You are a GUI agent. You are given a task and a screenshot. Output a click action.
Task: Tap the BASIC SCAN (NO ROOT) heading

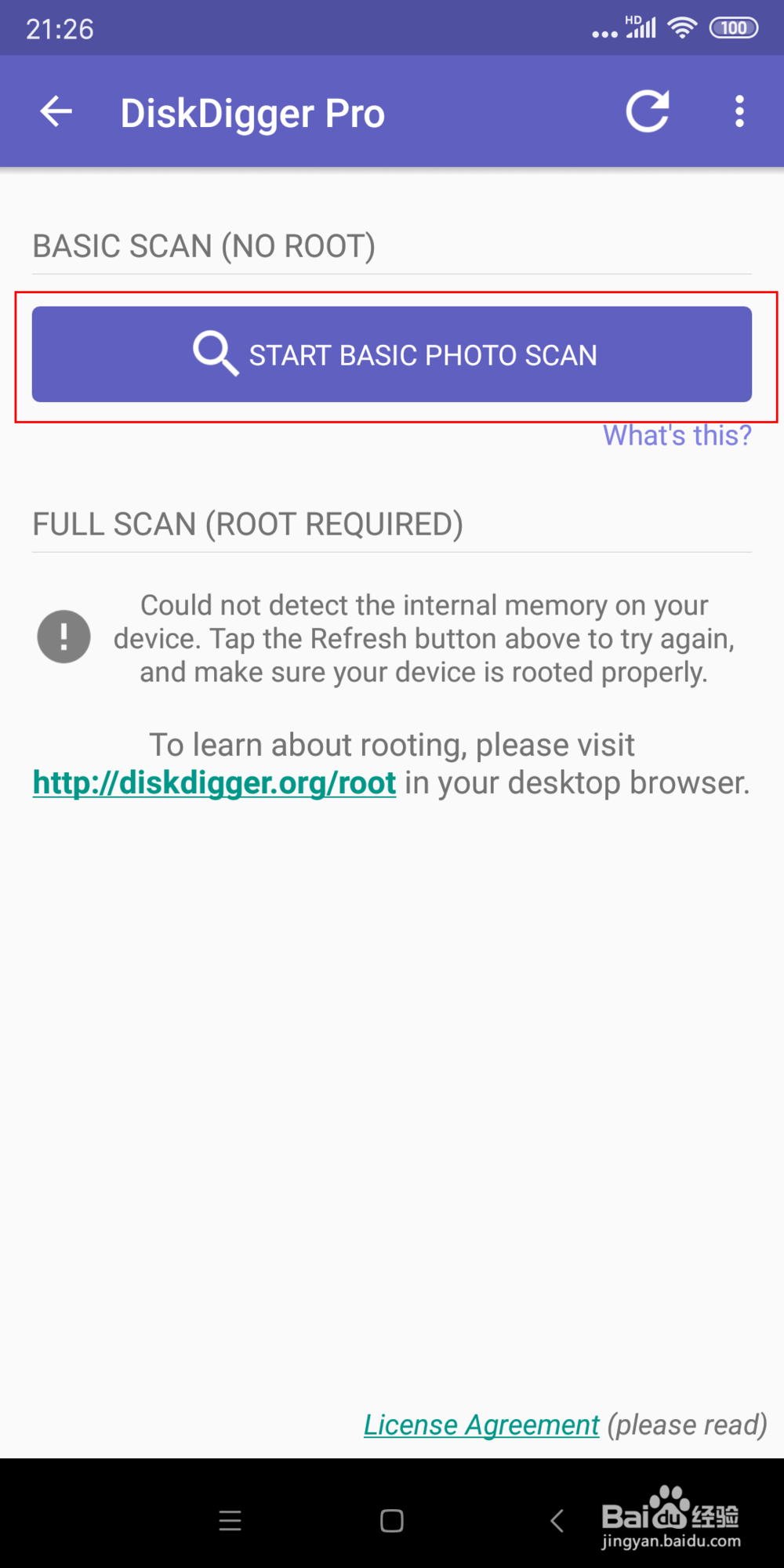(204, 246)
